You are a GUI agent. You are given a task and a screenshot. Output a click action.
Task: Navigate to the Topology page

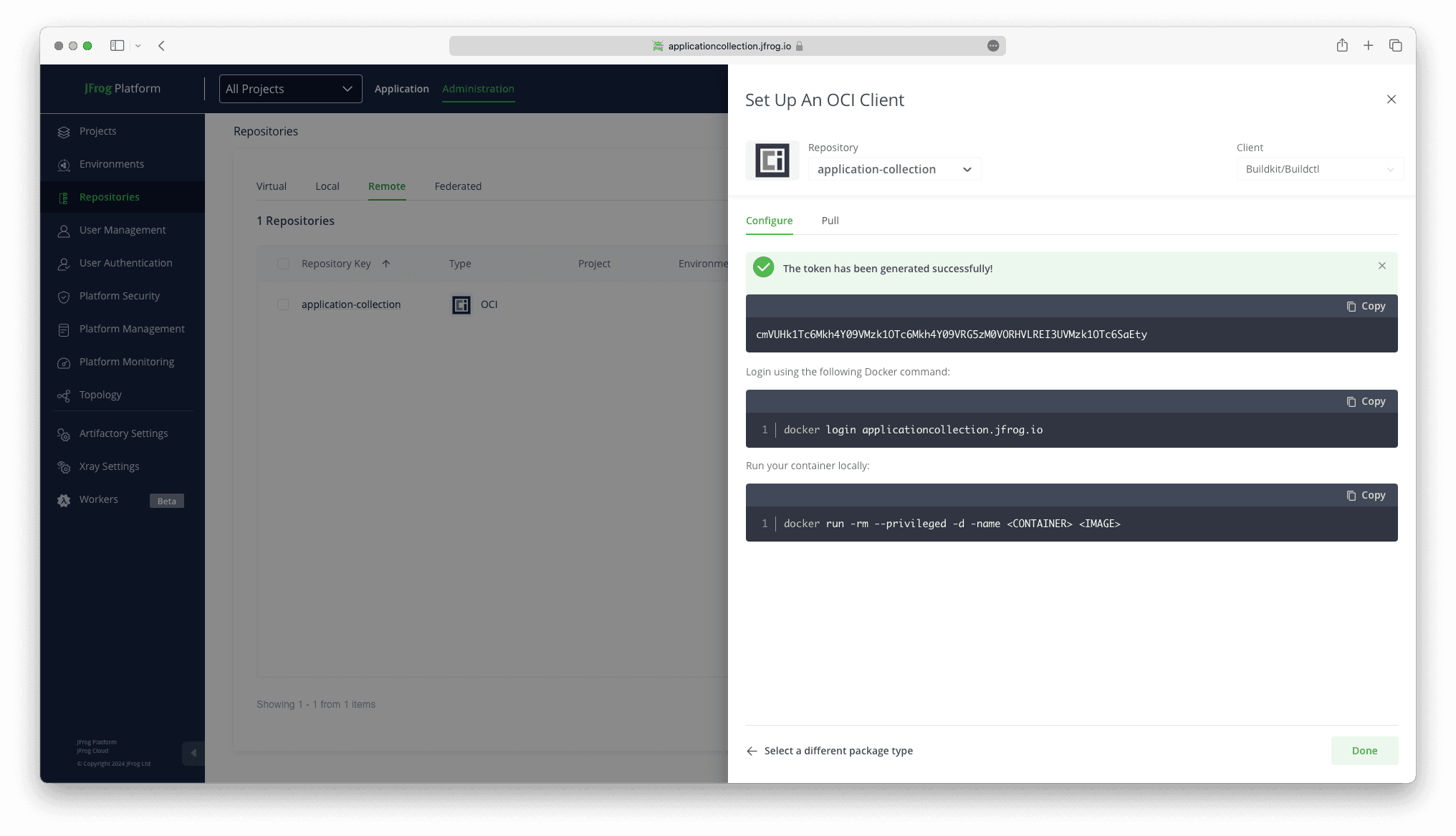[100, 395]
